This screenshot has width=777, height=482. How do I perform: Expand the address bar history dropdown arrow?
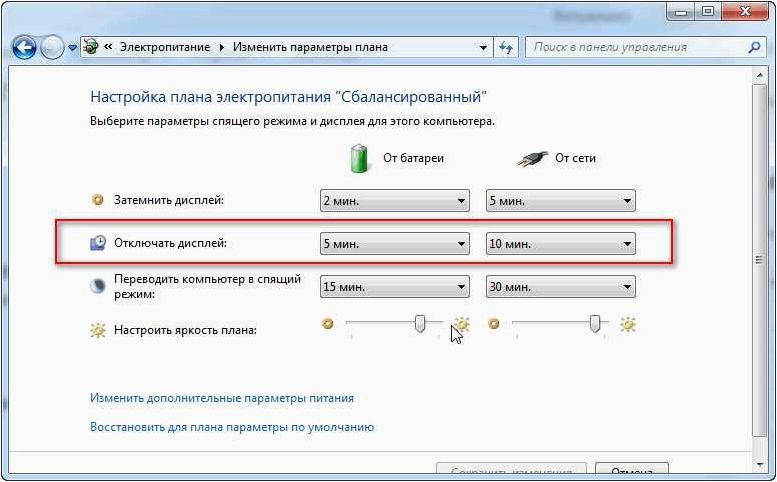483,48
